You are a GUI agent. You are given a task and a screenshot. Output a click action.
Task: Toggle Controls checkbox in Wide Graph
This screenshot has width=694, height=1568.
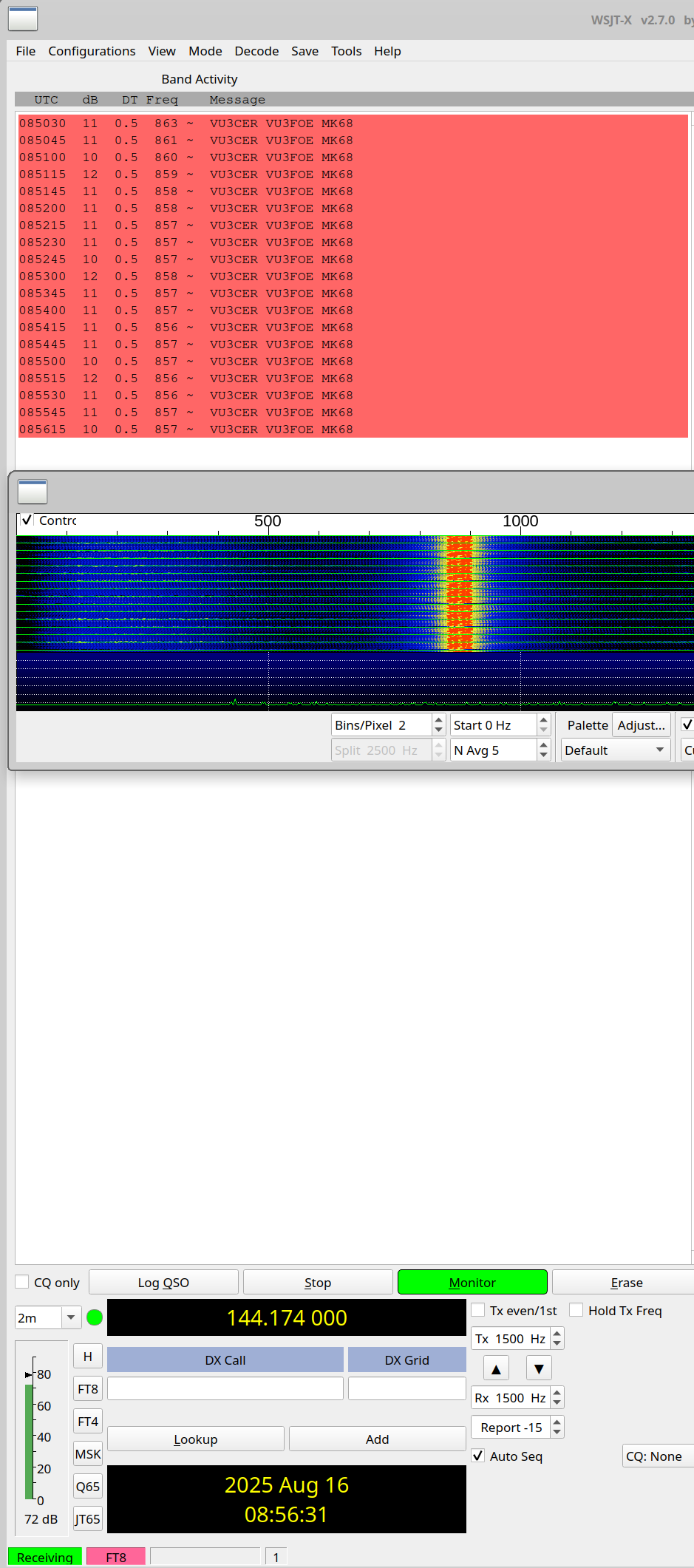point(27,520)
